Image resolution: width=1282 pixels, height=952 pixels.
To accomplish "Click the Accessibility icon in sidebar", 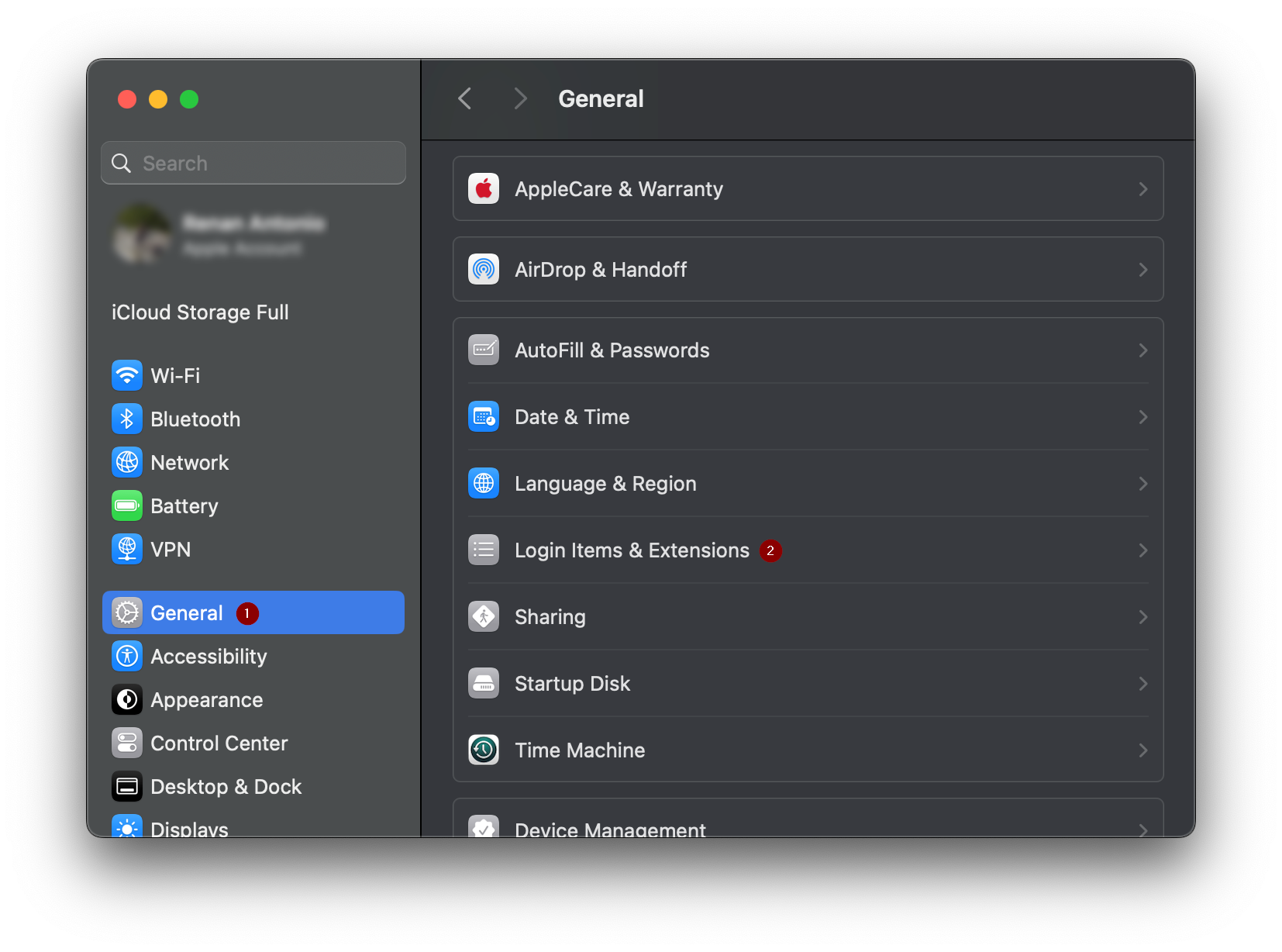I will click(x=127, y=657).
